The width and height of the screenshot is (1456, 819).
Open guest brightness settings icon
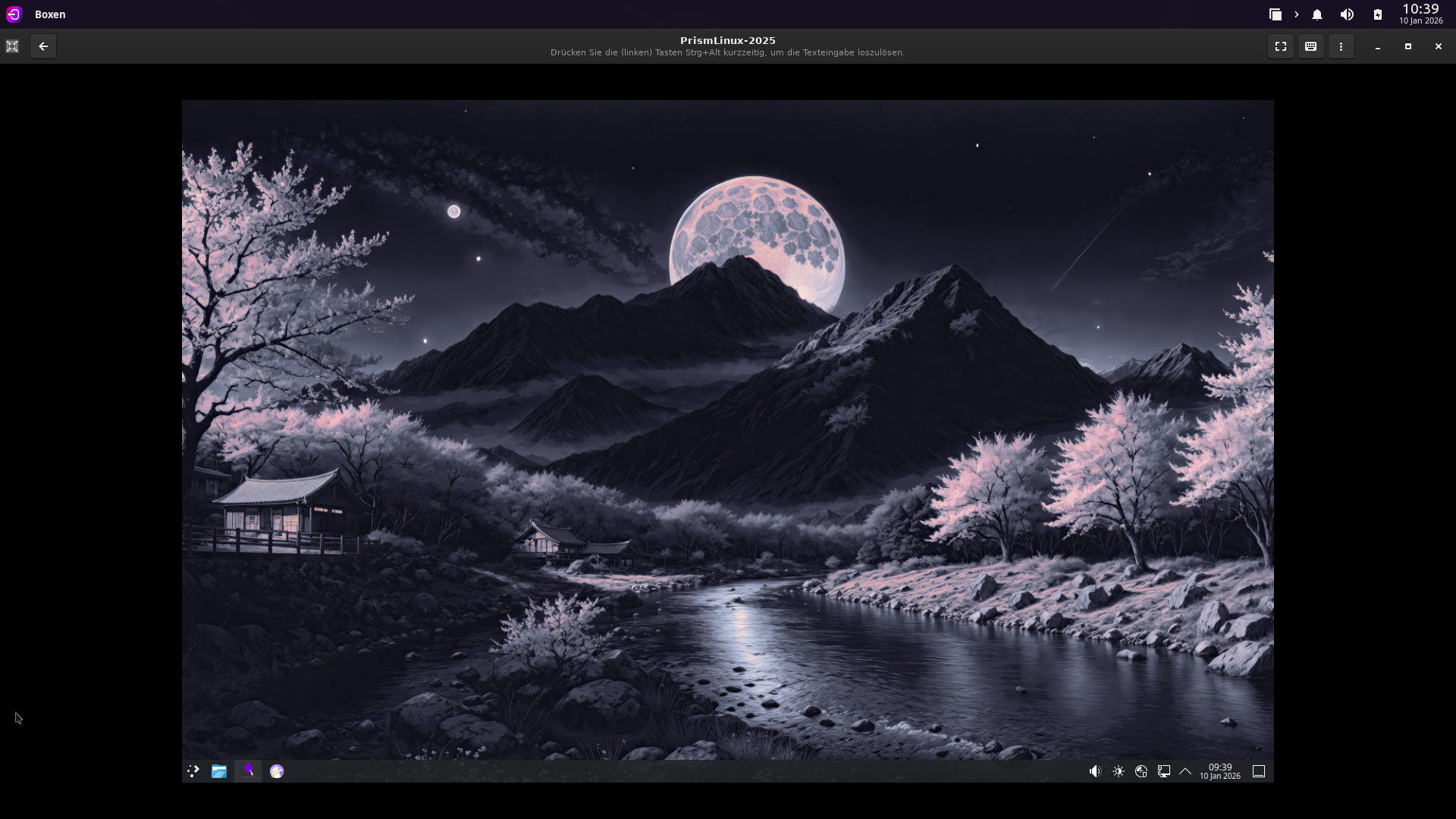(x=1118, y=771)
